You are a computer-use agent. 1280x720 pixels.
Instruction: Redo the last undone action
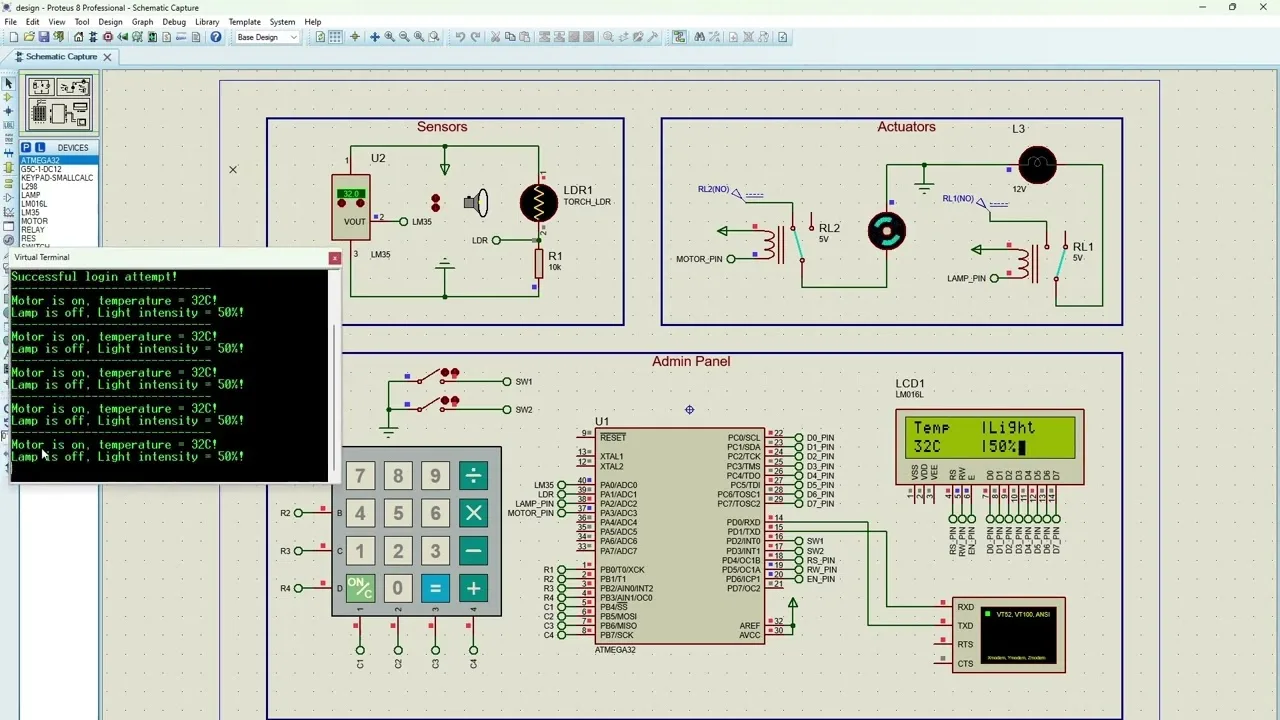coord(475,37)
